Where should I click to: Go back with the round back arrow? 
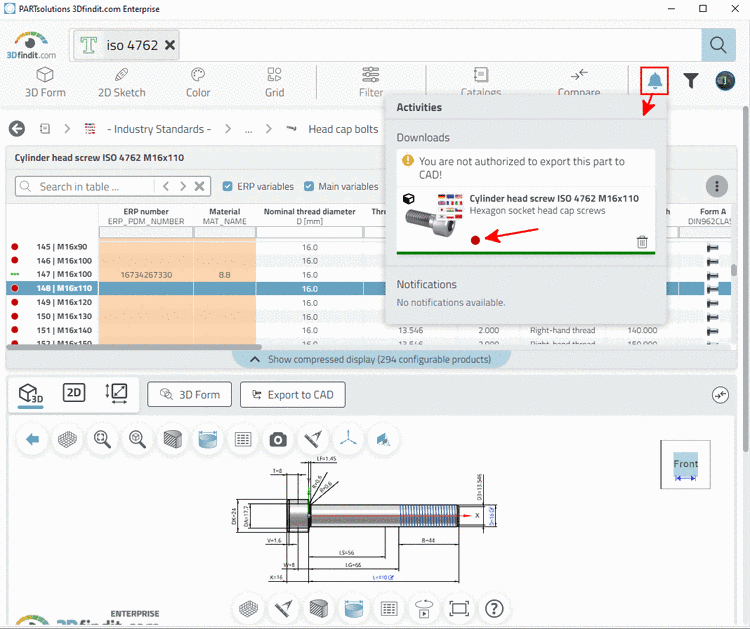click(17, 129)
